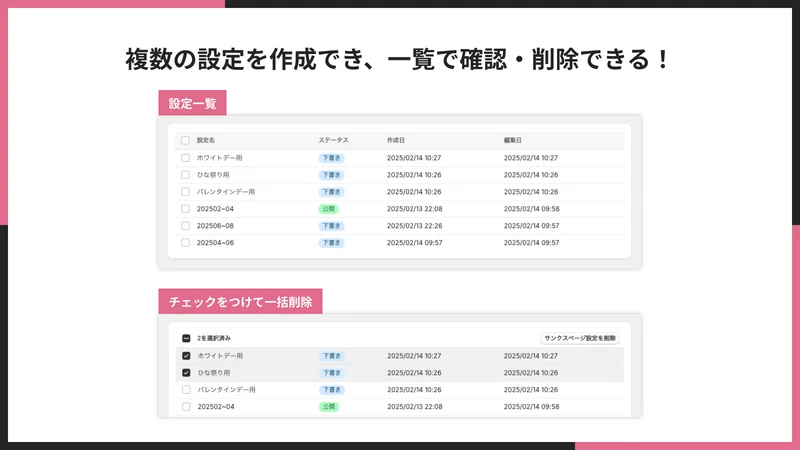Click 編集日 2025/02/14 09:57 of 202506~08
This screenshot has width=800, height=450.
click(532, 226)
